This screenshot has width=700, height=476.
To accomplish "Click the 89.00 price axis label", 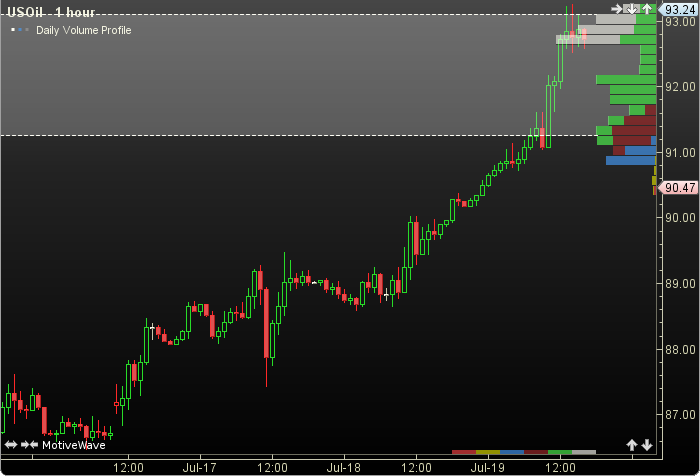I will (x=680, y=284).
